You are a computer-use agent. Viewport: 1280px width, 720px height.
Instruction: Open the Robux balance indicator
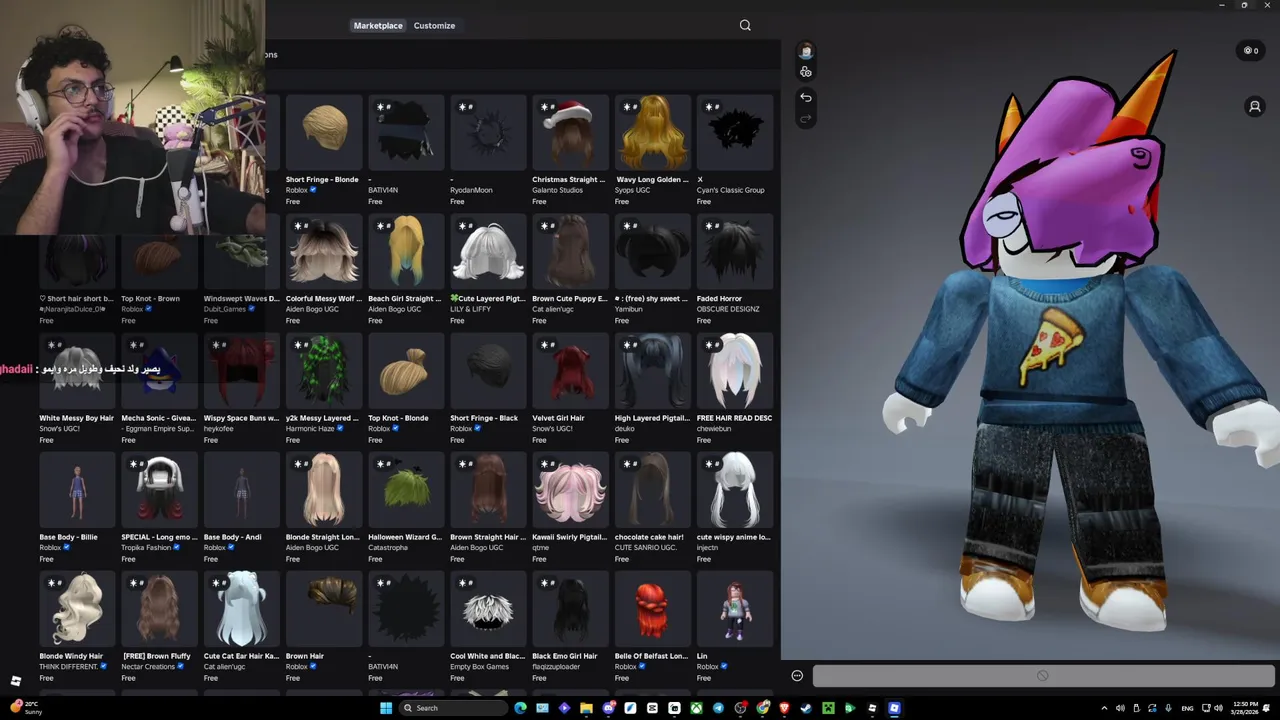(x=1251, y=50)
